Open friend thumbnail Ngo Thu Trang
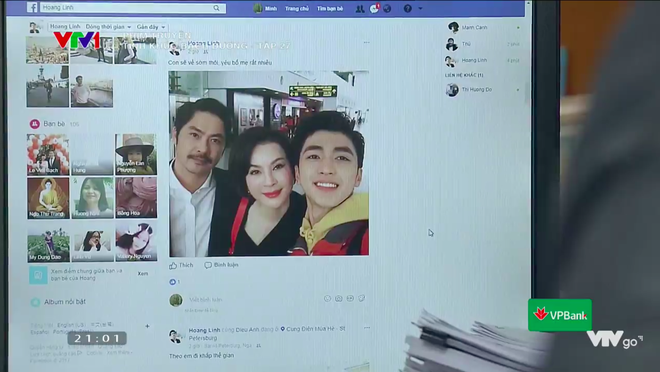660x372 pixels. (48, 198)
